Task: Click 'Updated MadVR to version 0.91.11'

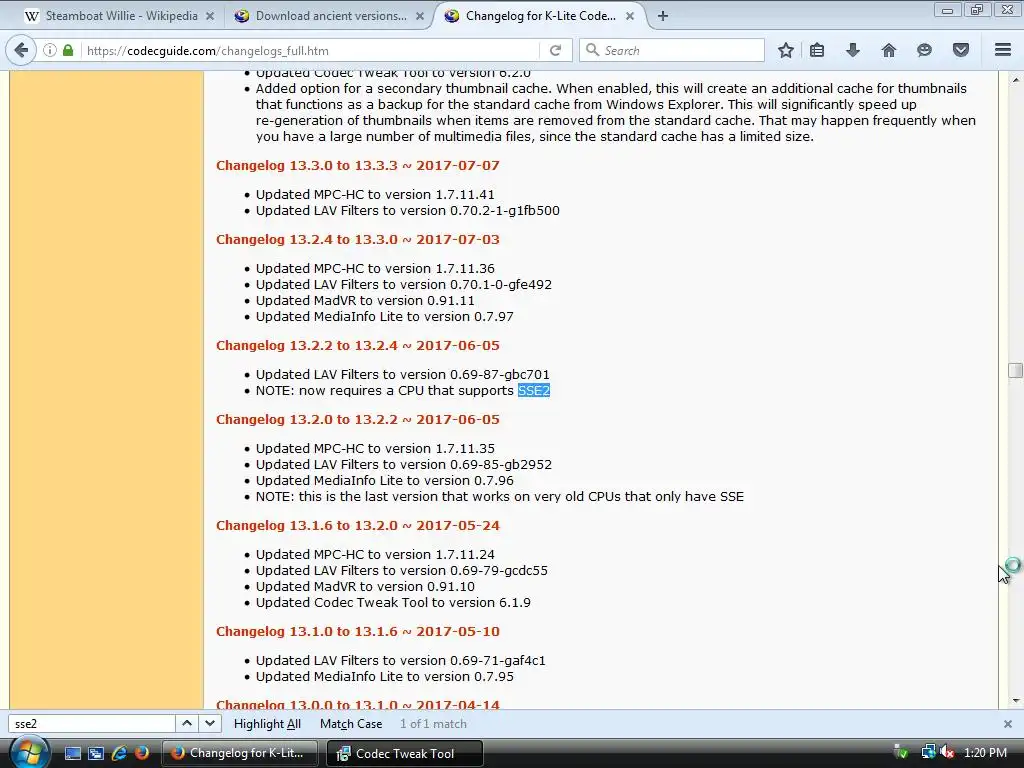Action: pyautogui.click(x=365, y=300)
